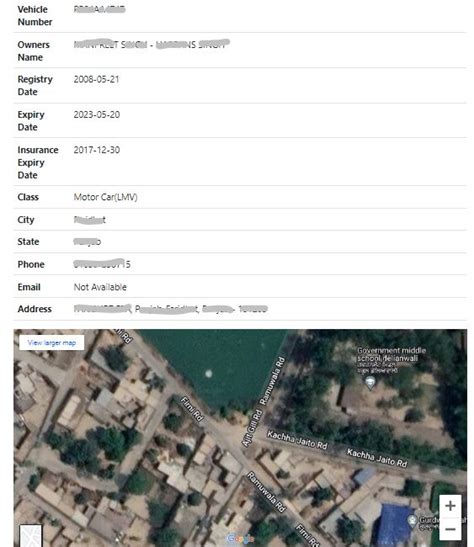Click the blurred address value
The width and height of the screenshot is (474, 547).
[x=171, y=309]
